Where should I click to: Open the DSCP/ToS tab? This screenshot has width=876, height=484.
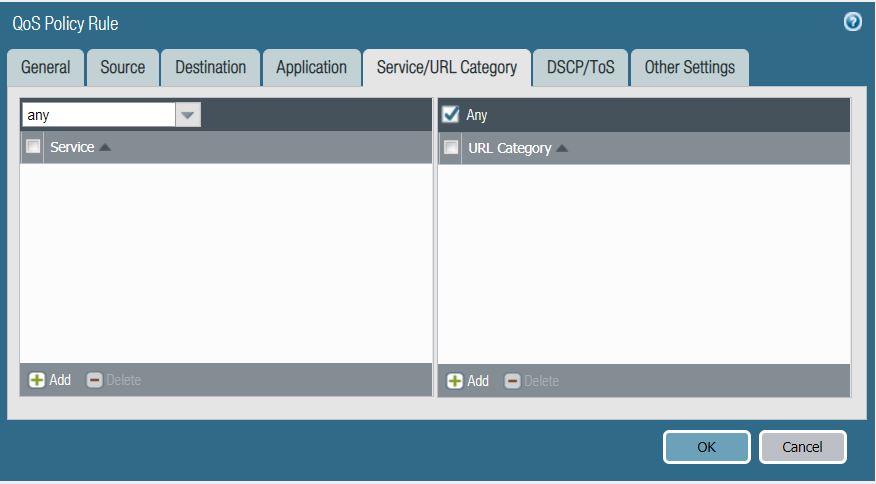pyautogui.click(x=580, y=68)
